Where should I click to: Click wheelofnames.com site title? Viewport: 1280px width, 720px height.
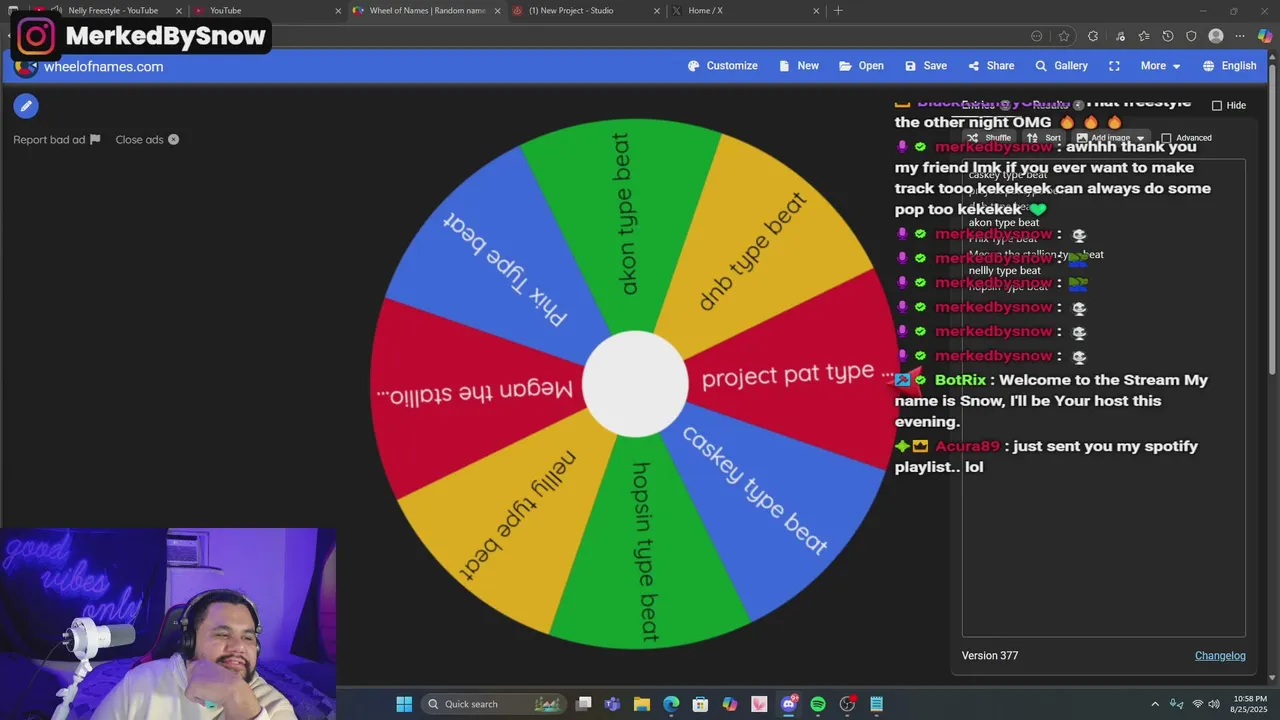[x=103, y=67]
